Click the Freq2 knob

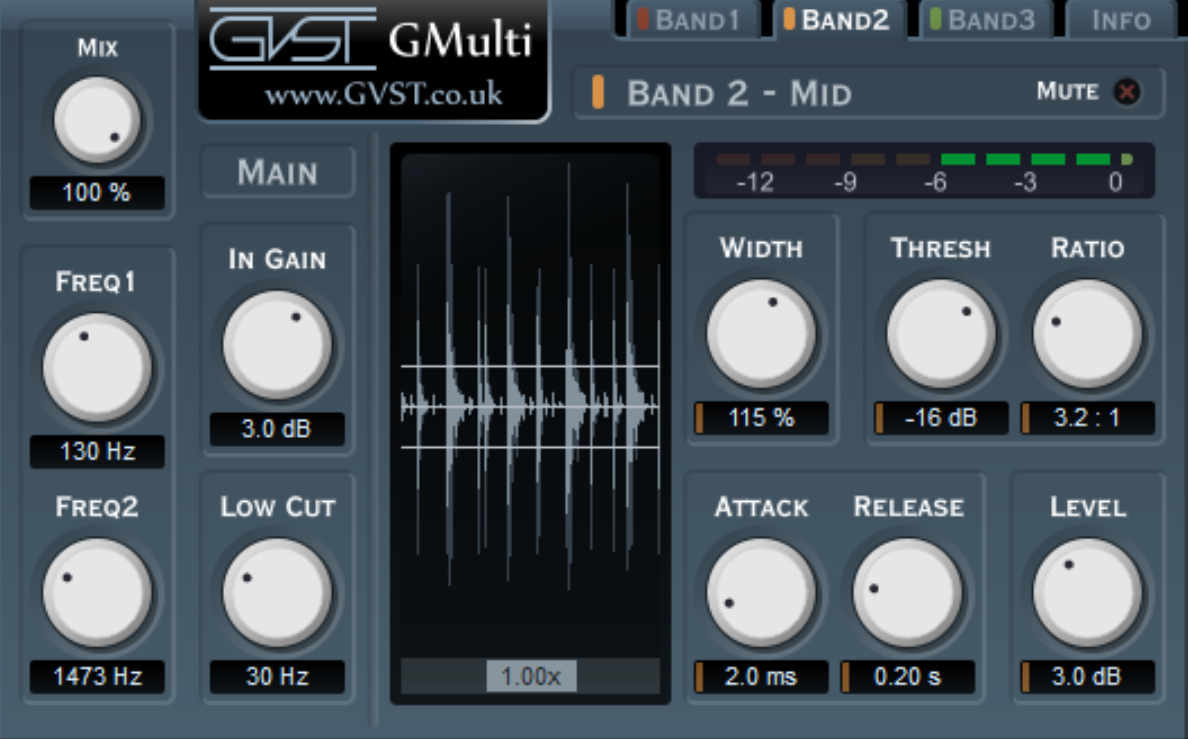tap(97, 593)
